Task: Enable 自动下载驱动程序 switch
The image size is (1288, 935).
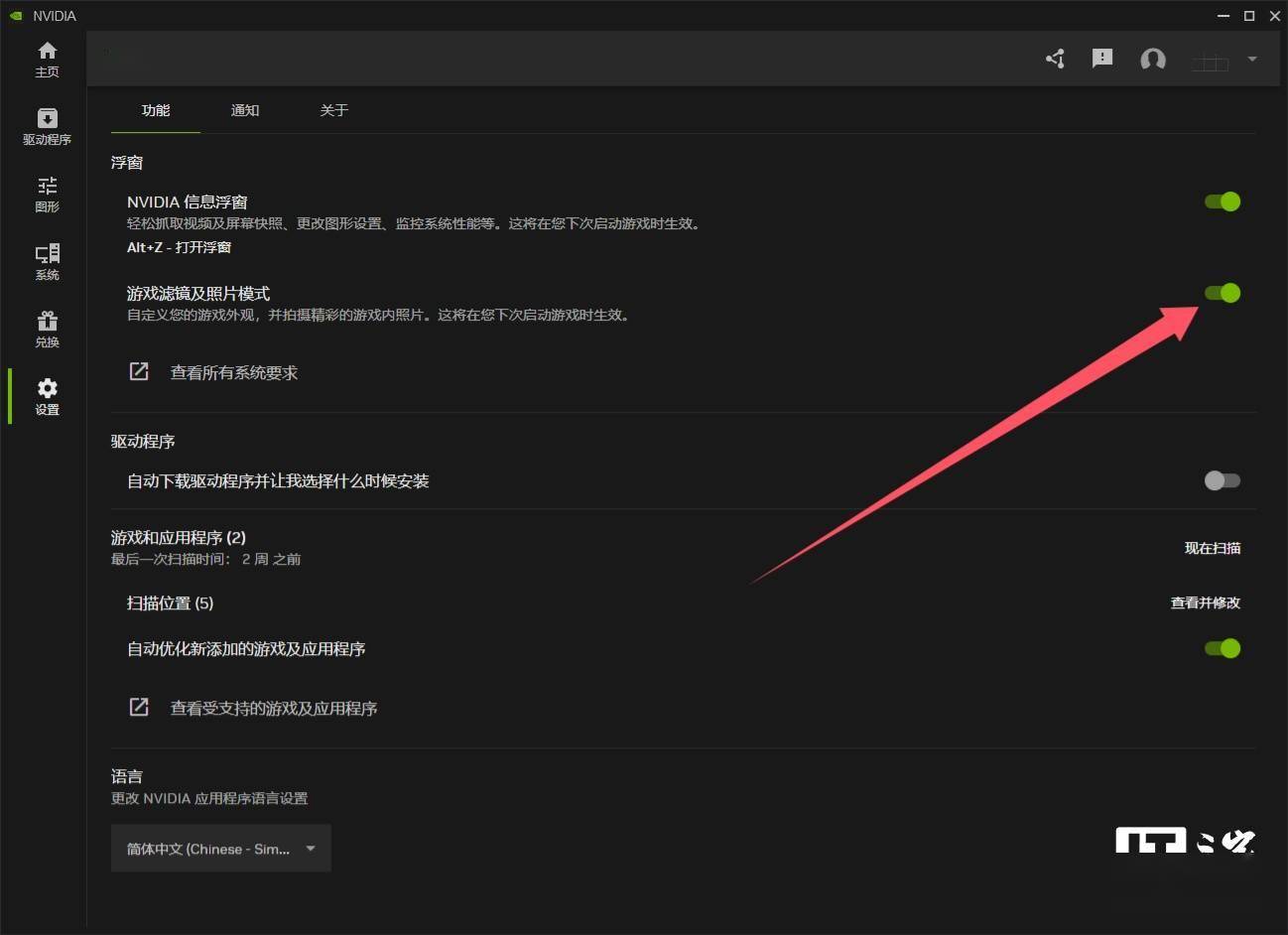Action: pos(1223,480)
